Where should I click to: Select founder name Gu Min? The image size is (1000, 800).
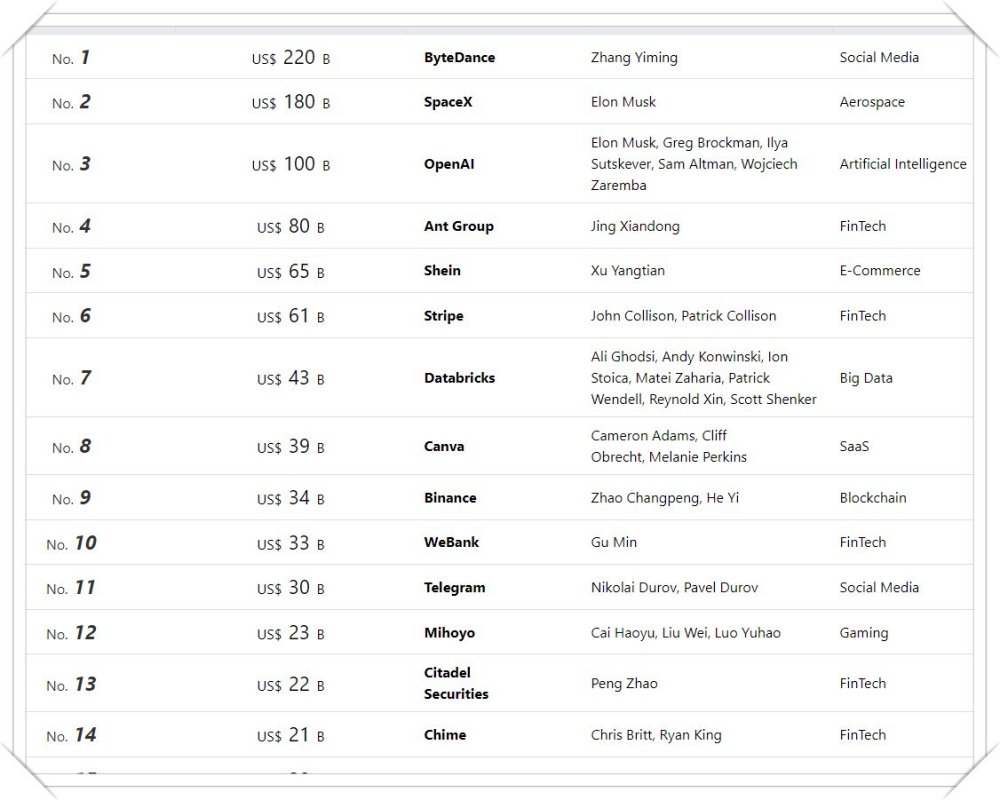(x=614, y=542)
